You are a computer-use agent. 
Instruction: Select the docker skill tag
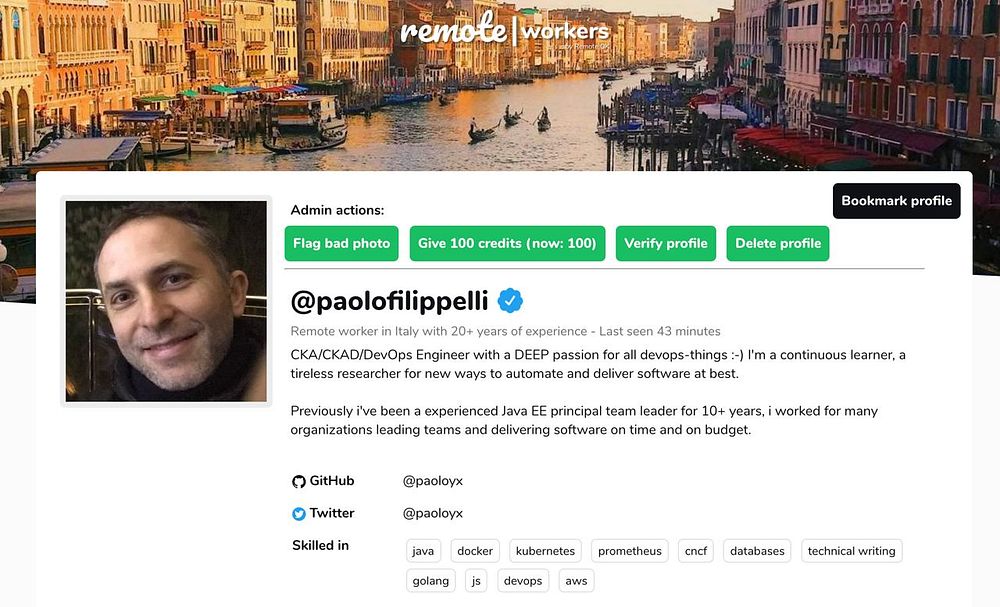[475, 551]
